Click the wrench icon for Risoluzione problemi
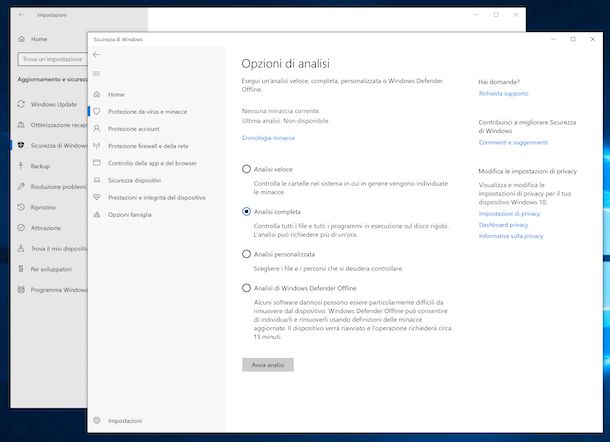This screenshot has width=610, height=442. pyautogui.click(x=21, y=186)
